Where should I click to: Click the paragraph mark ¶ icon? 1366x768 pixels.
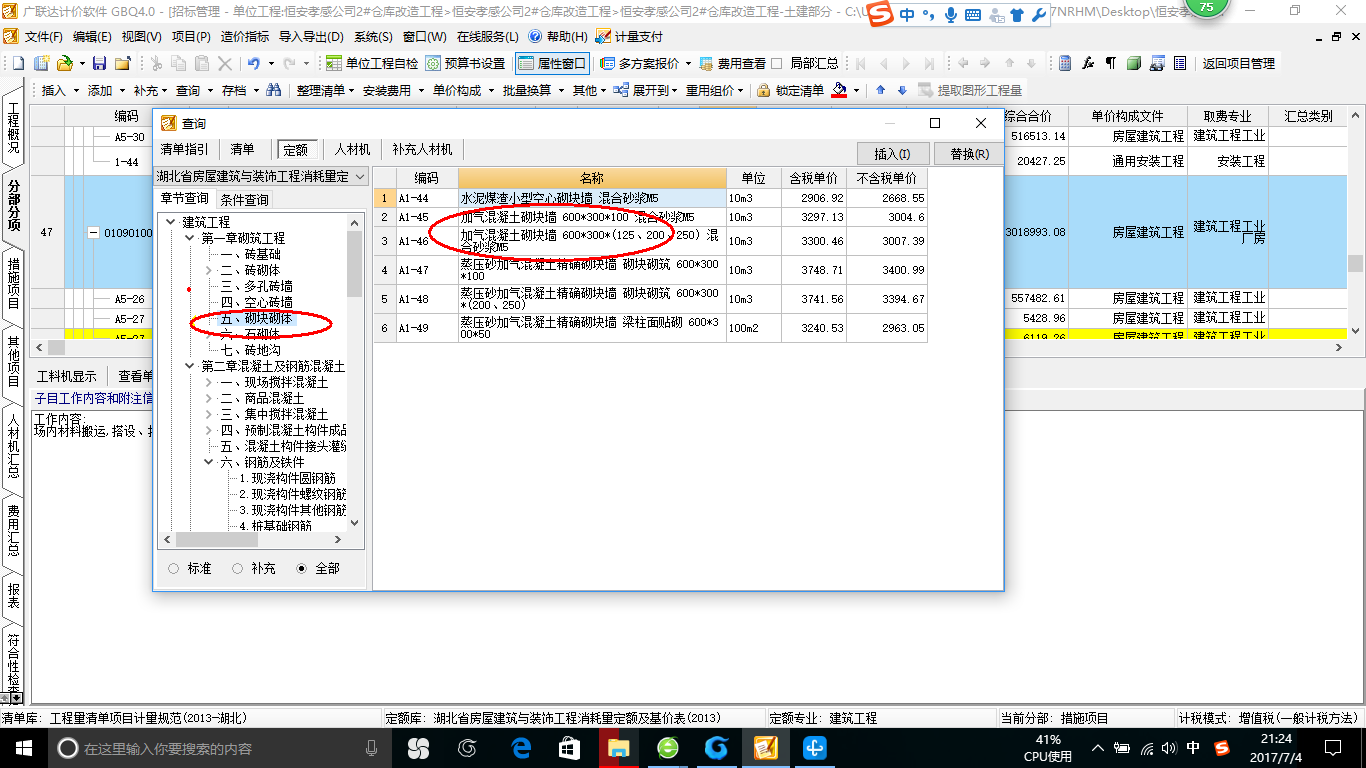[1111, 63]
